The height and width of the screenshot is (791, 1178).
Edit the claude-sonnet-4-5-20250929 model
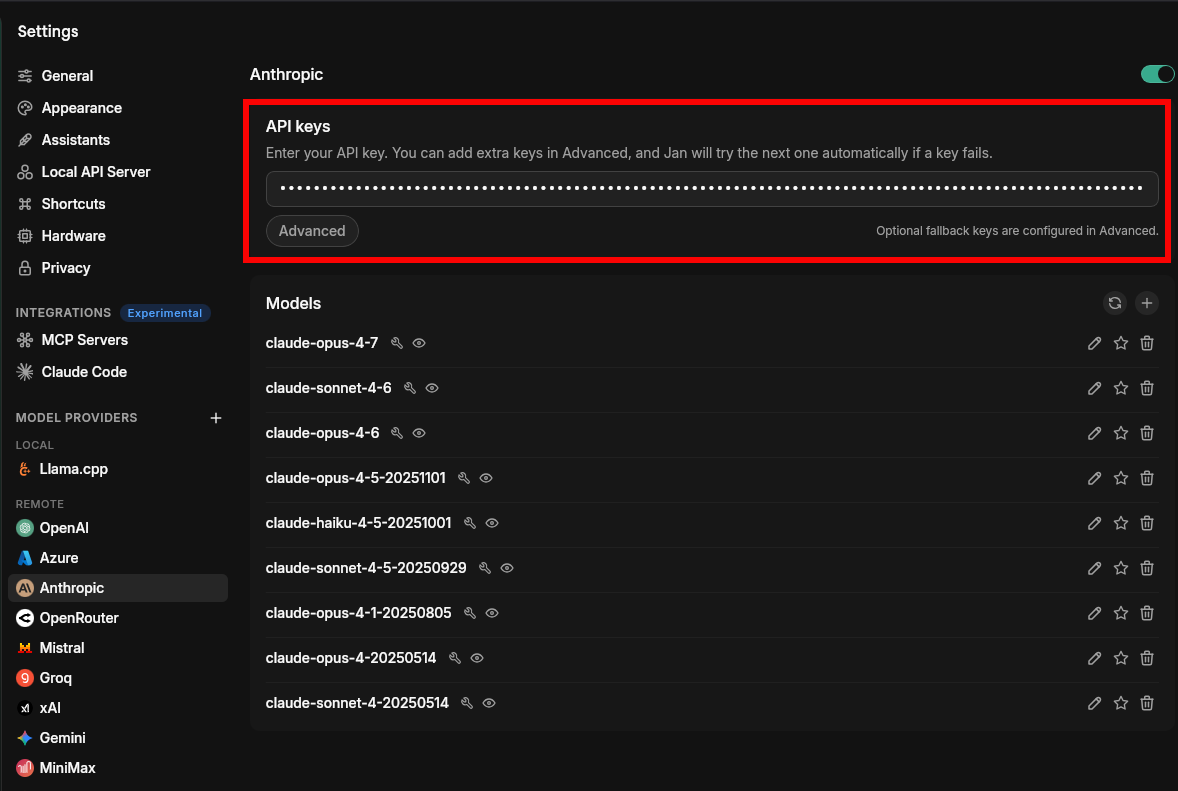(1095, 569)
